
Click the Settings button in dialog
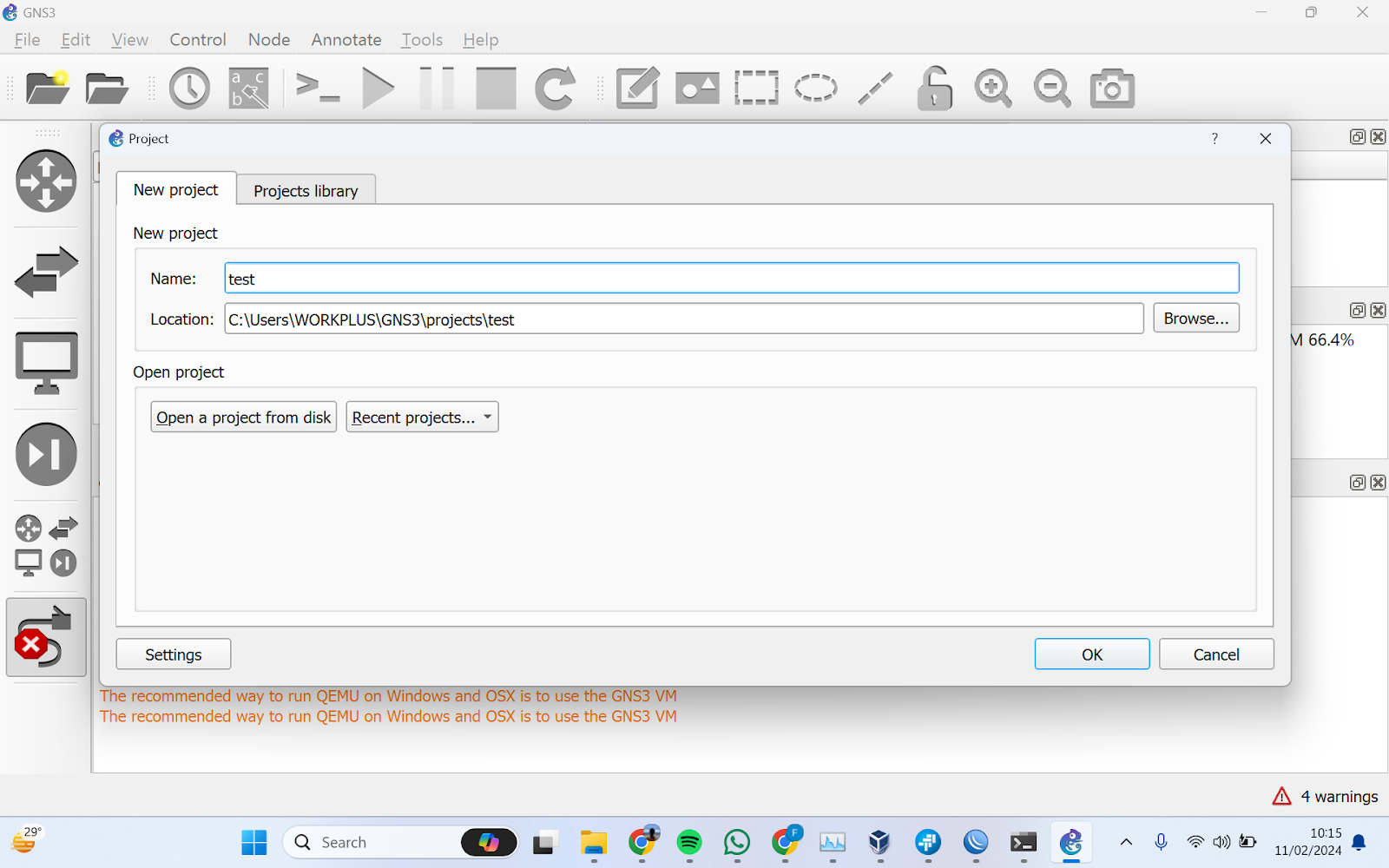(174, 654)
